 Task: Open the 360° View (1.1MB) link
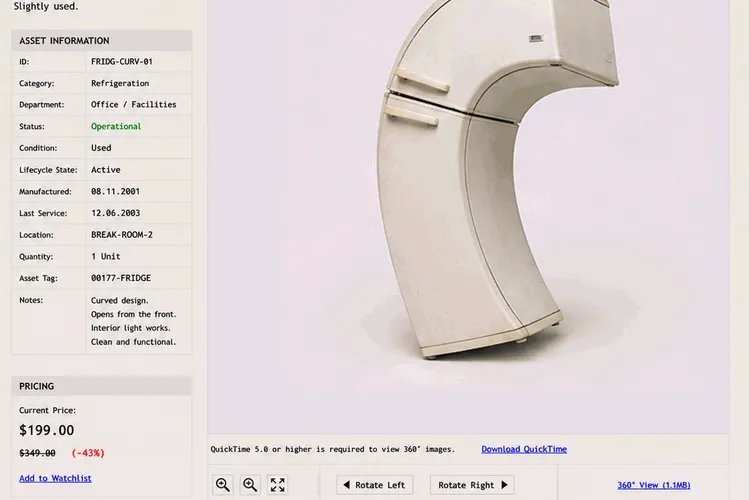tap(653, 485)
